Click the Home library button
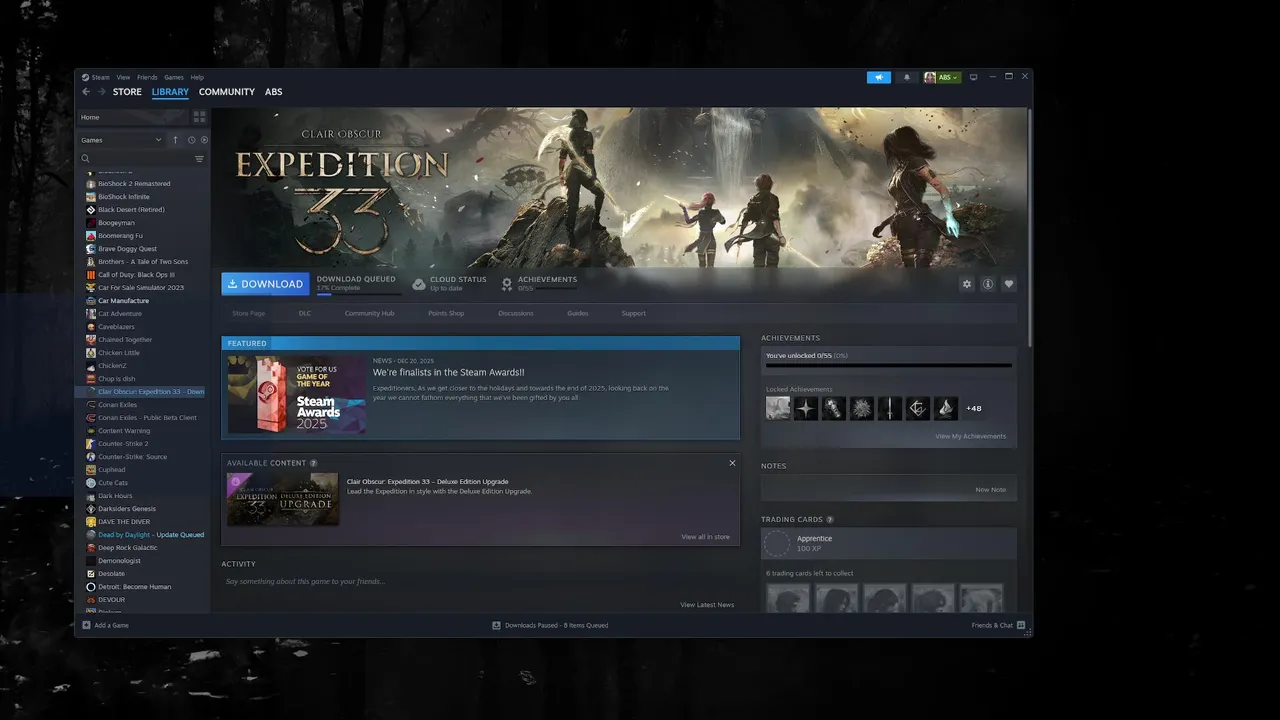 pyautogui.click(x=133, y=117)
